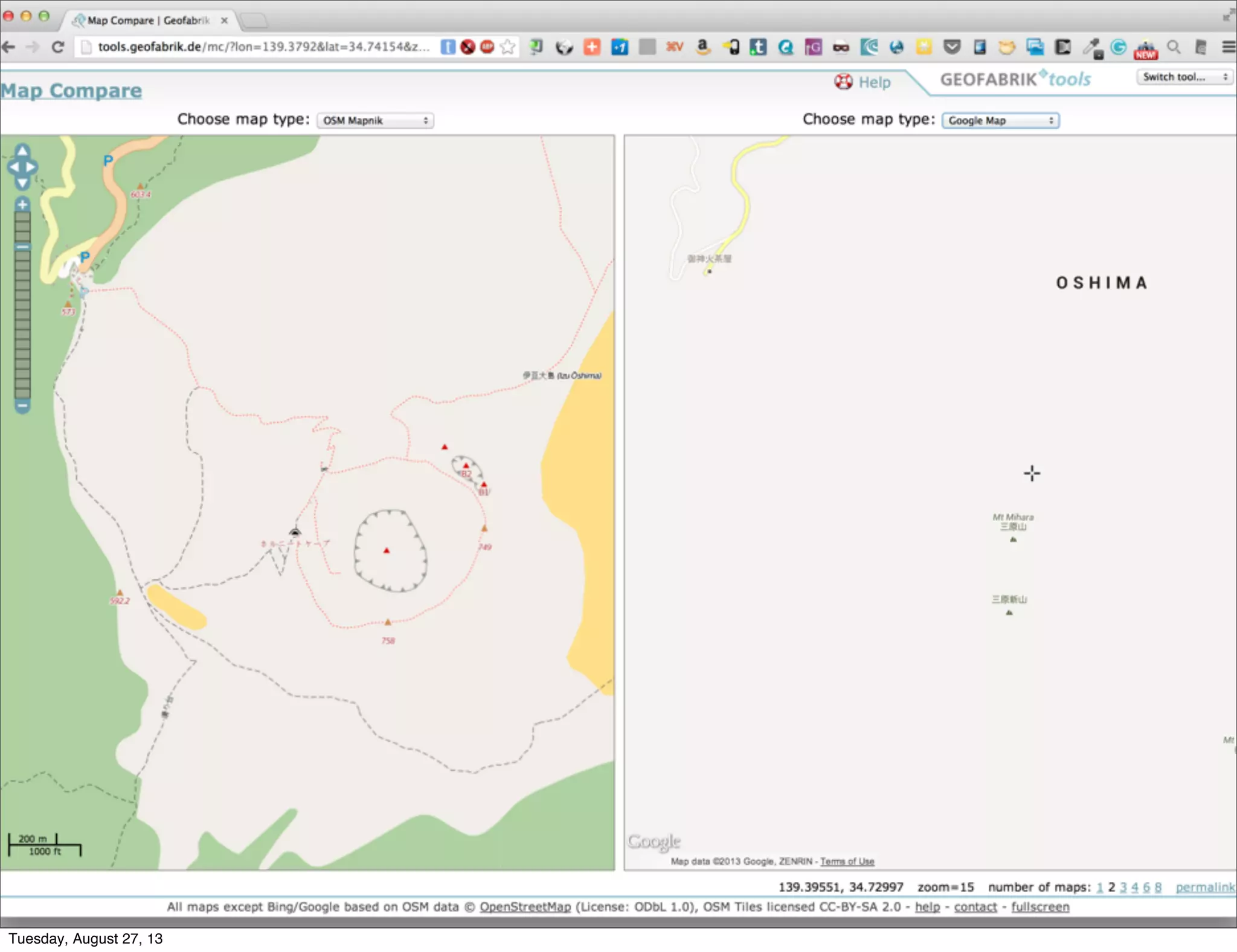Open the Chrome hamburger menu
The image size is (1237, 952).
(x=1228, y=47)
